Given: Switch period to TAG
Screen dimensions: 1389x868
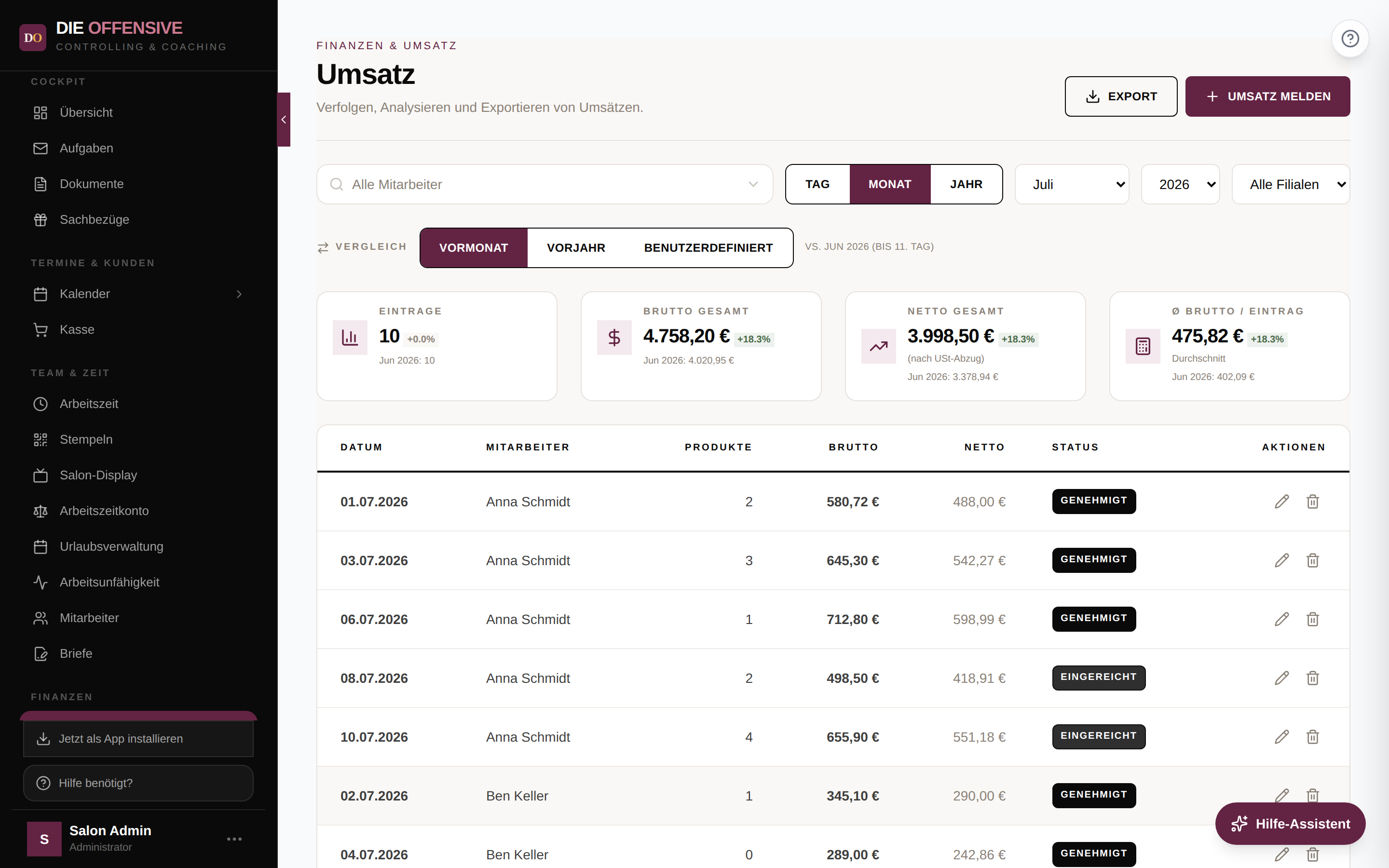Looking at the screenshot, I should (x=817, y=184).
